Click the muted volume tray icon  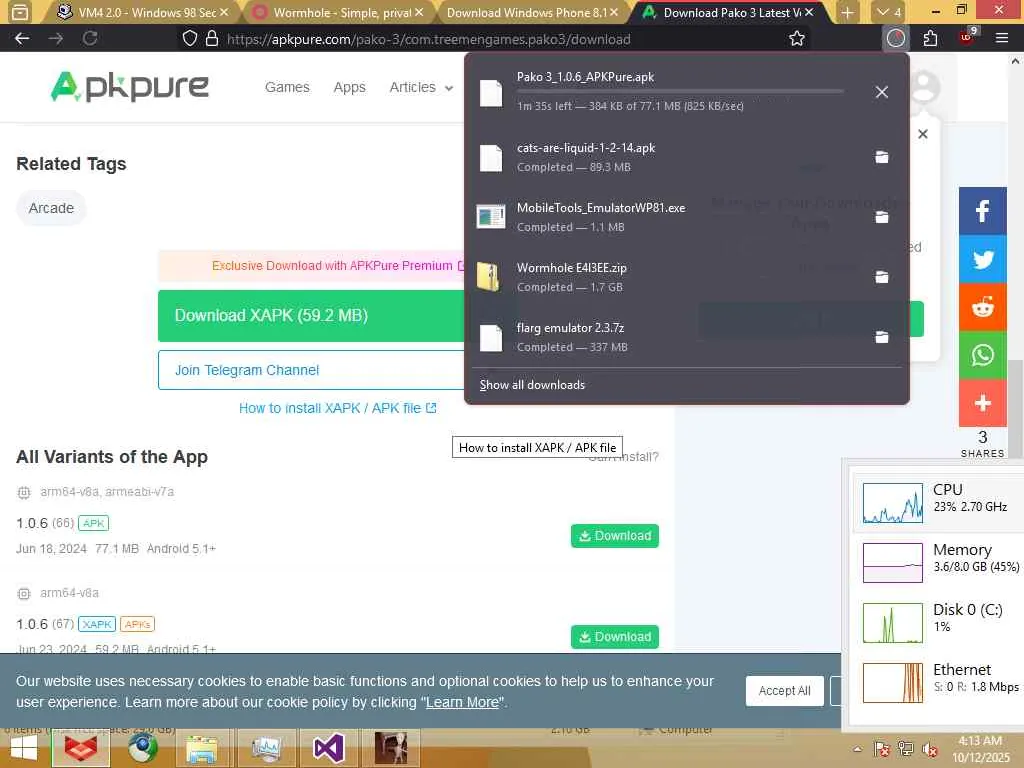click(x=929, y=749)
